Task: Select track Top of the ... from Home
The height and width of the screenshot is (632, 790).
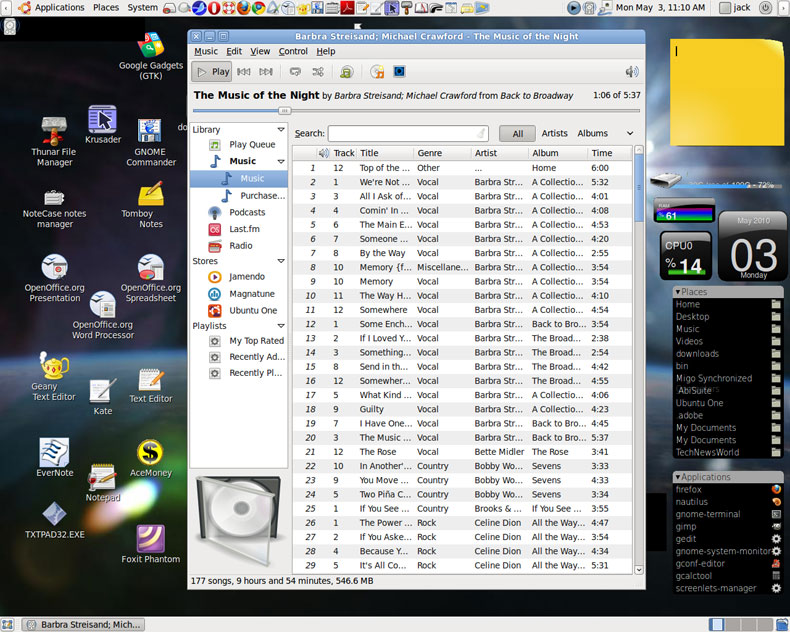Action: [x=462, y=168]
